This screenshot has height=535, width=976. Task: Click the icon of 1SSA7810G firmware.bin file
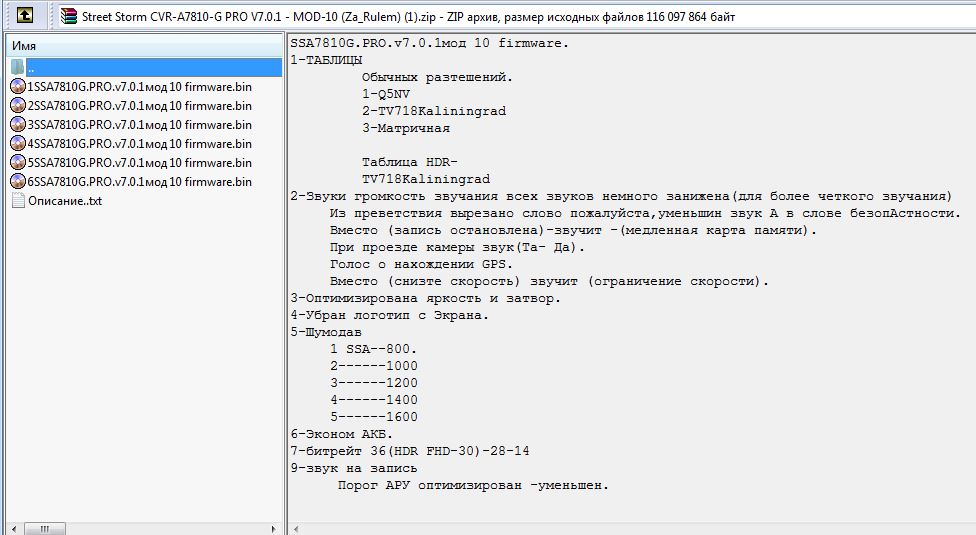(18, 86)
